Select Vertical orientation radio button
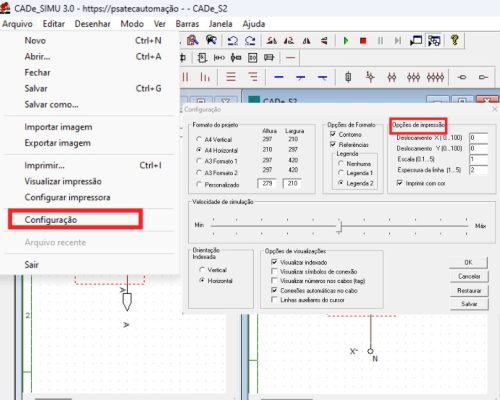This screenshot has height=400, width=500. (202, 269)
